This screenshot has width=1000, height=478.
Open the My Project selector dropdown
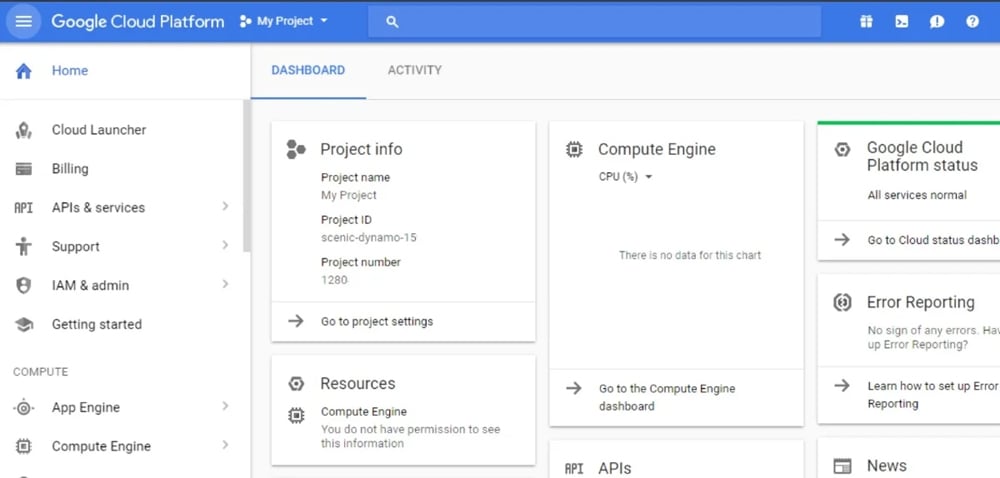(x=284, y=21)
